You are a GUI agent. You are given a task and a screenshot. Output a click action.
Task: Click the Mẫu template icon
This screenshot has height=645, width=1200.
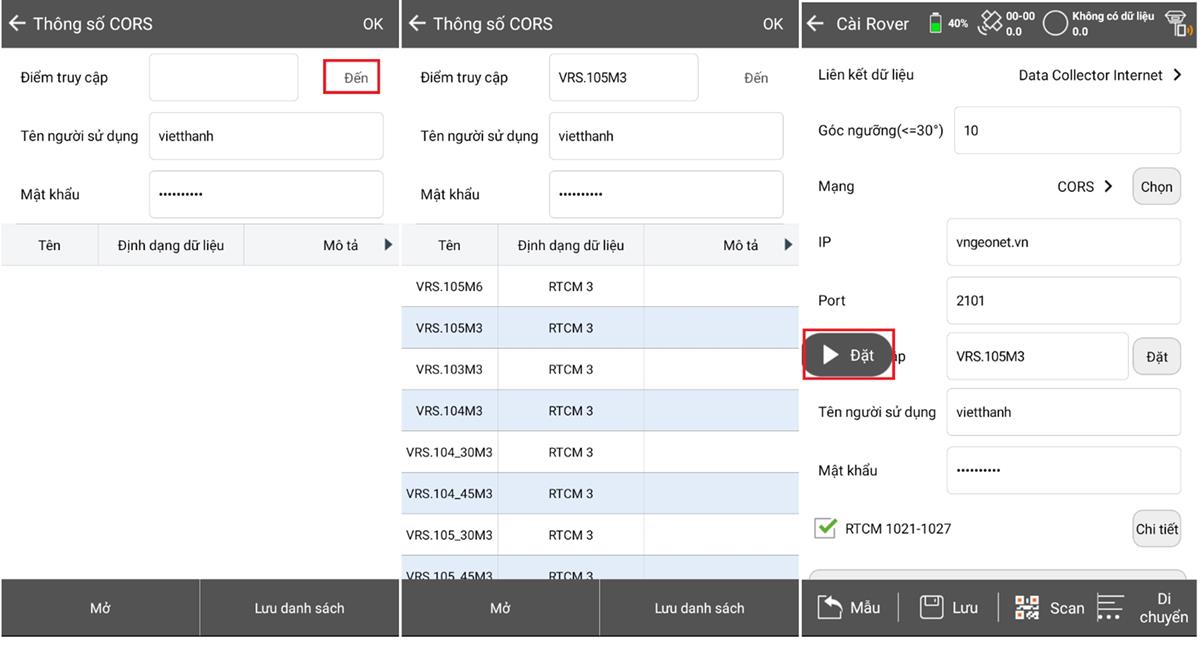coord(830,607)
